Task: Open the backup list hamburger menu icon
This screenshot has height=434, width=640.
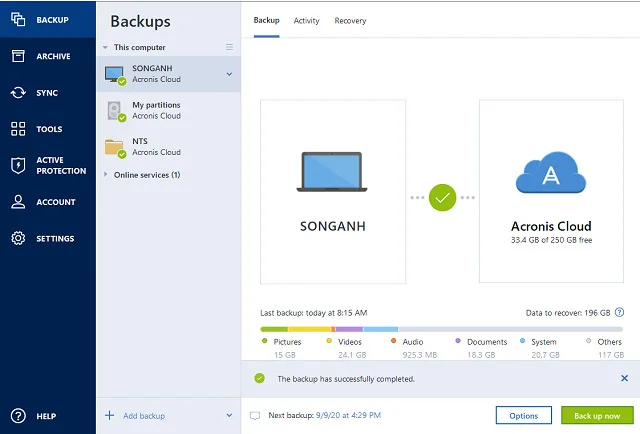Action: [x=229, y=47]
